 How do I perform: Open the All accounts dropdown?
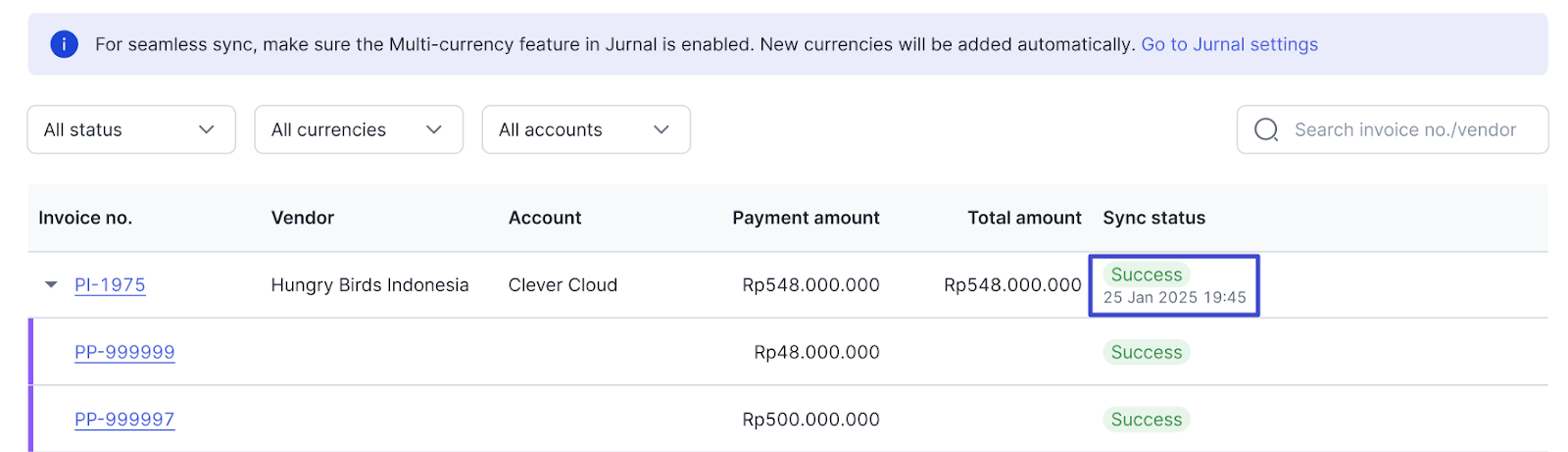[x=586, y=129]
